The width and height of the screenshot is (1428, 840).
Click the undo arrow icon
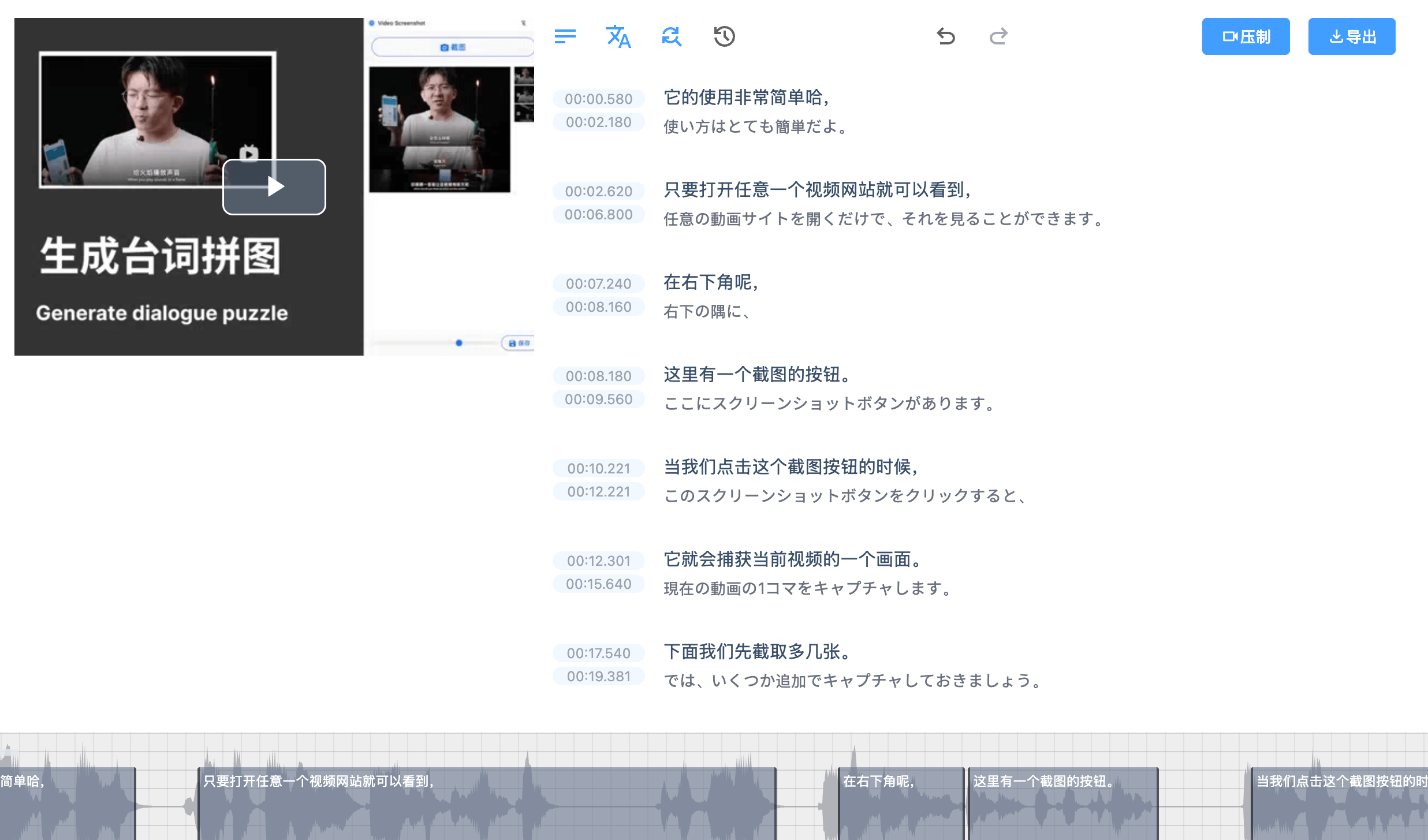click(x=946, y=37)
